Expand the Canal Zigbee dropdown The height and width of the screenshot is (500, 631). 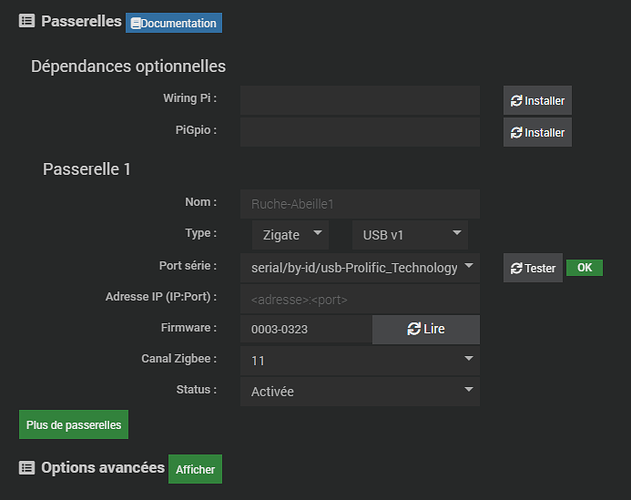tap(360, 360)
